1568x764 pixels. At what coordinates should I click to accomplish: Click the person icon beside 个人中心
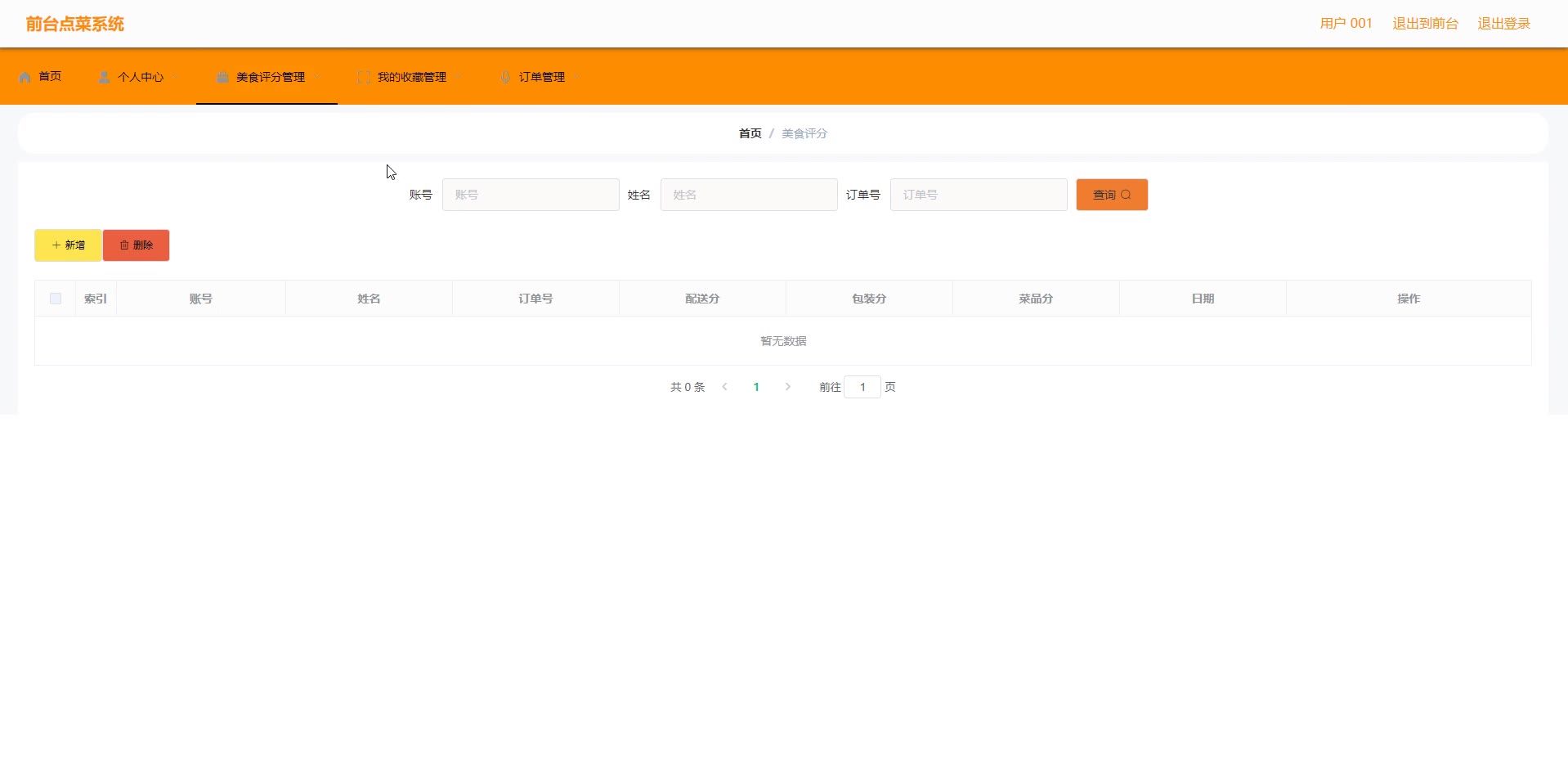pyautogui.click(x=104, y=77)
